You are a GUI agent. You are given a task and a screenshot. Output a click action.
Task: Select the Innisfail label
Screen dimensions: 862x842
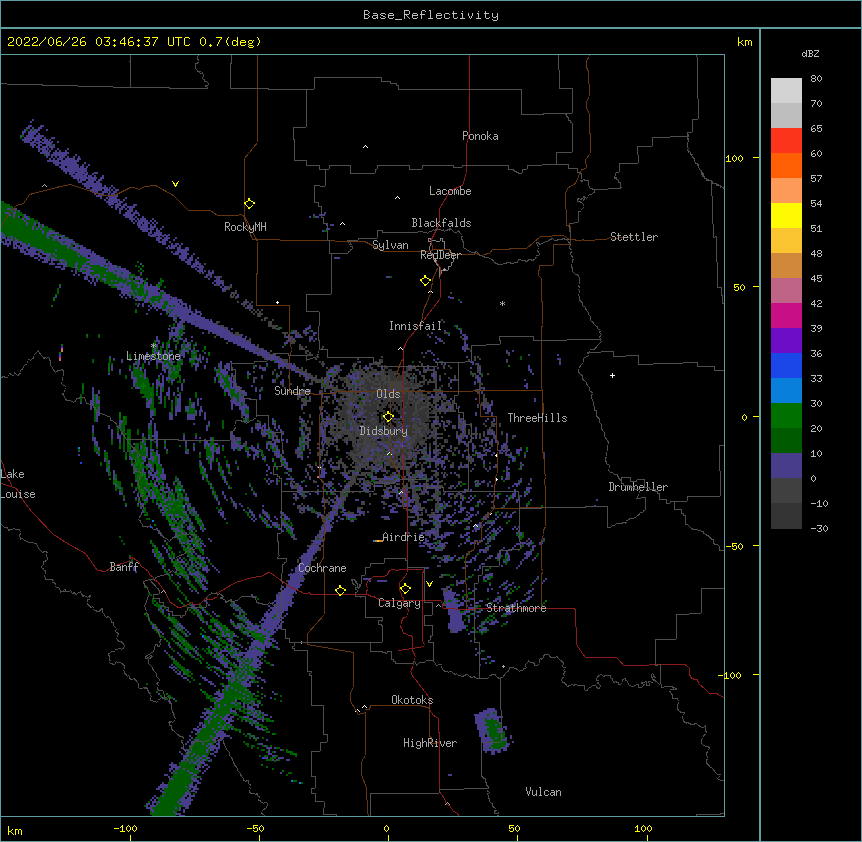point(415,326)
